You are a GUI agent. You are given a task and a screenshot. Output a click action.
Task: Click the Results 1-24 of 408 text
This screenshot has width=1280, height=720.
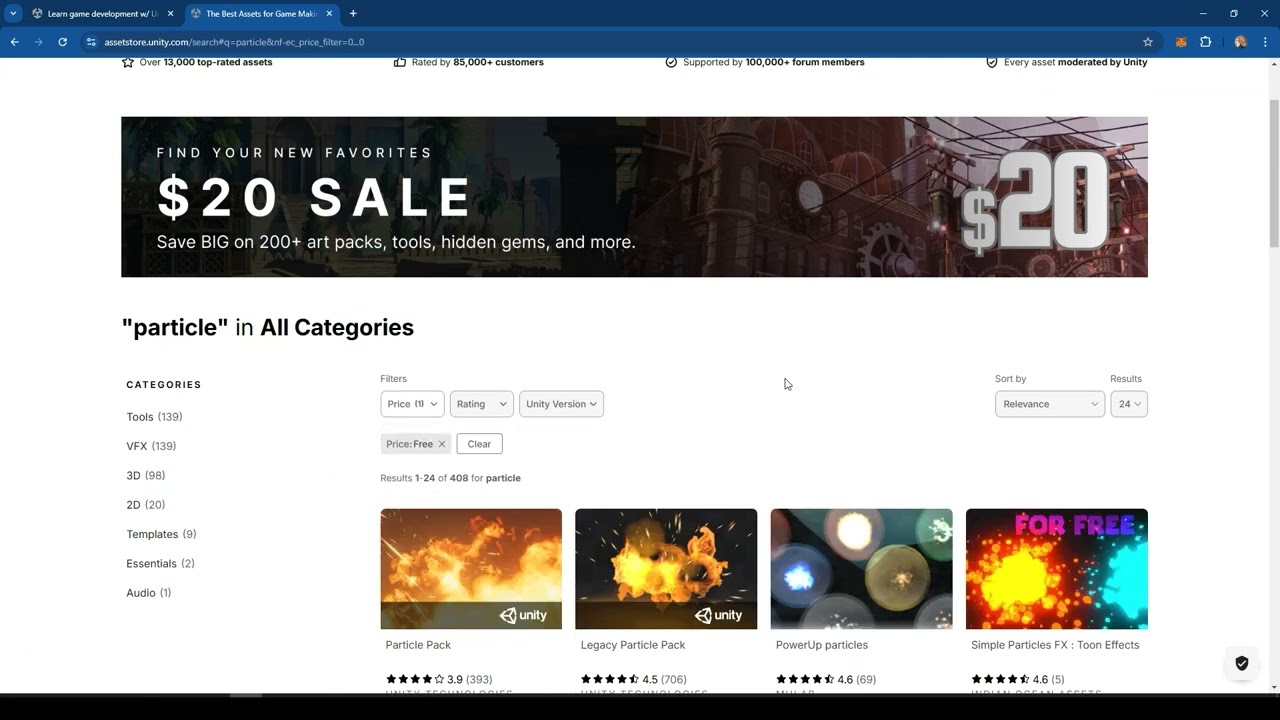450,478
